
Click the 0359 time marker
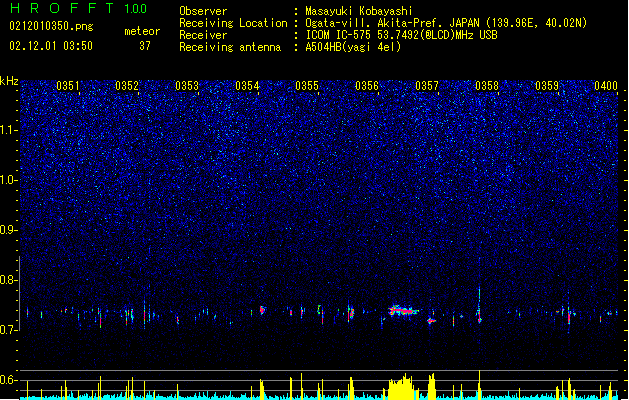547,86
